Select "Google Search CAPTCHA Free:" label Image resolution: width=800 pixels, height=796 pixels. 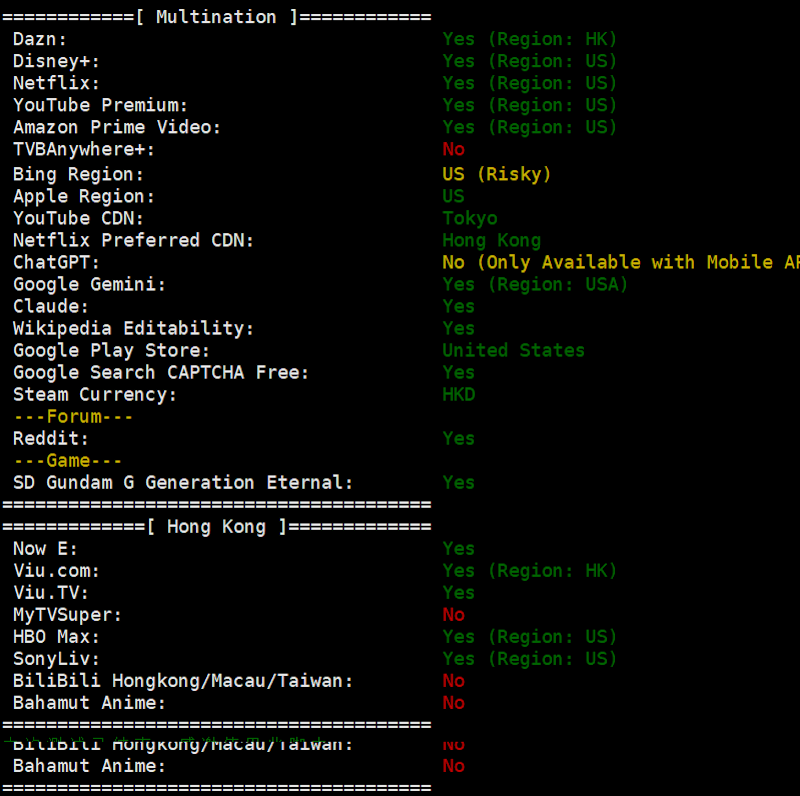pos(161,372)
